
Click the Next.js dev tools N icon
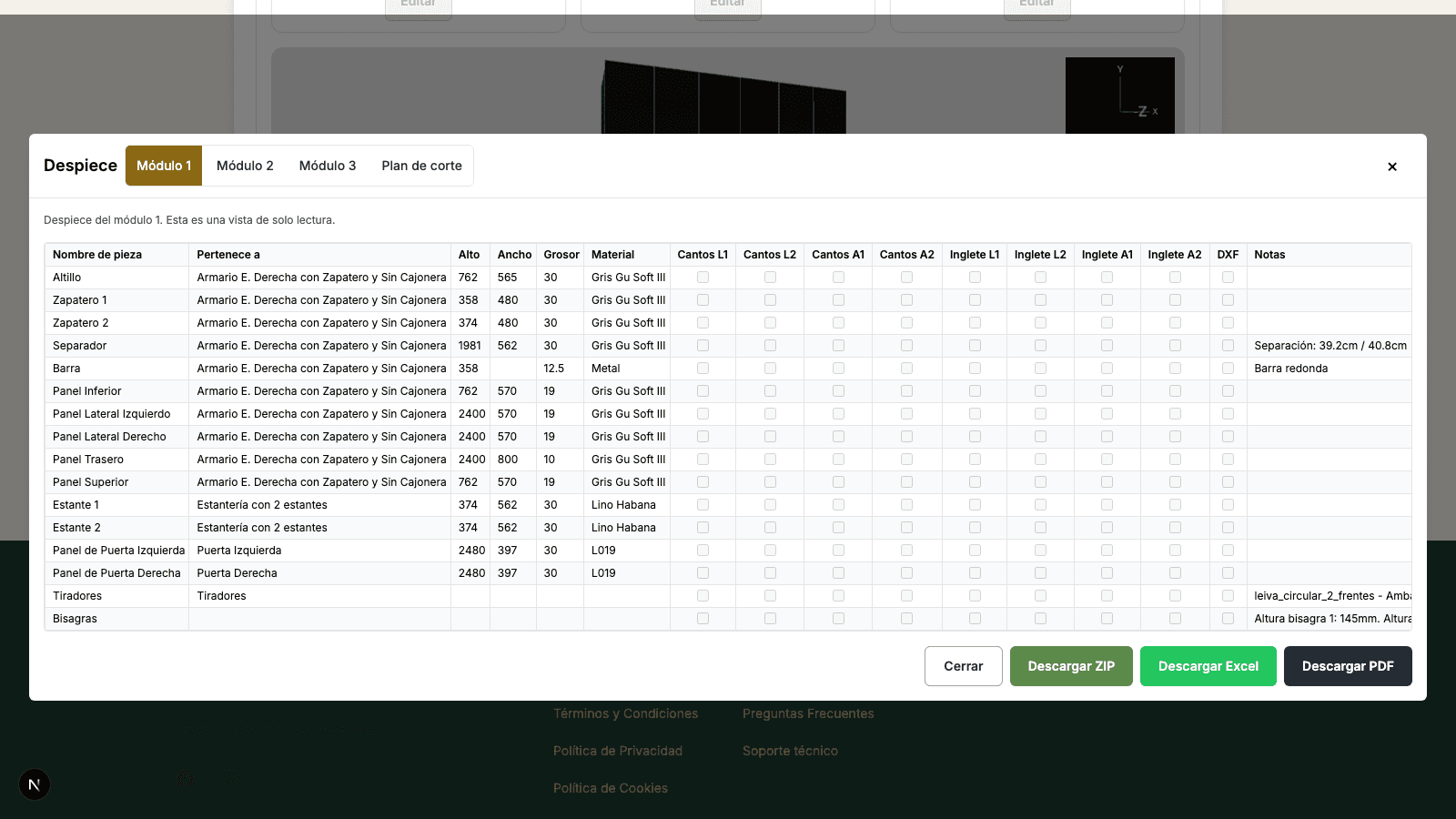click(35, 784)
